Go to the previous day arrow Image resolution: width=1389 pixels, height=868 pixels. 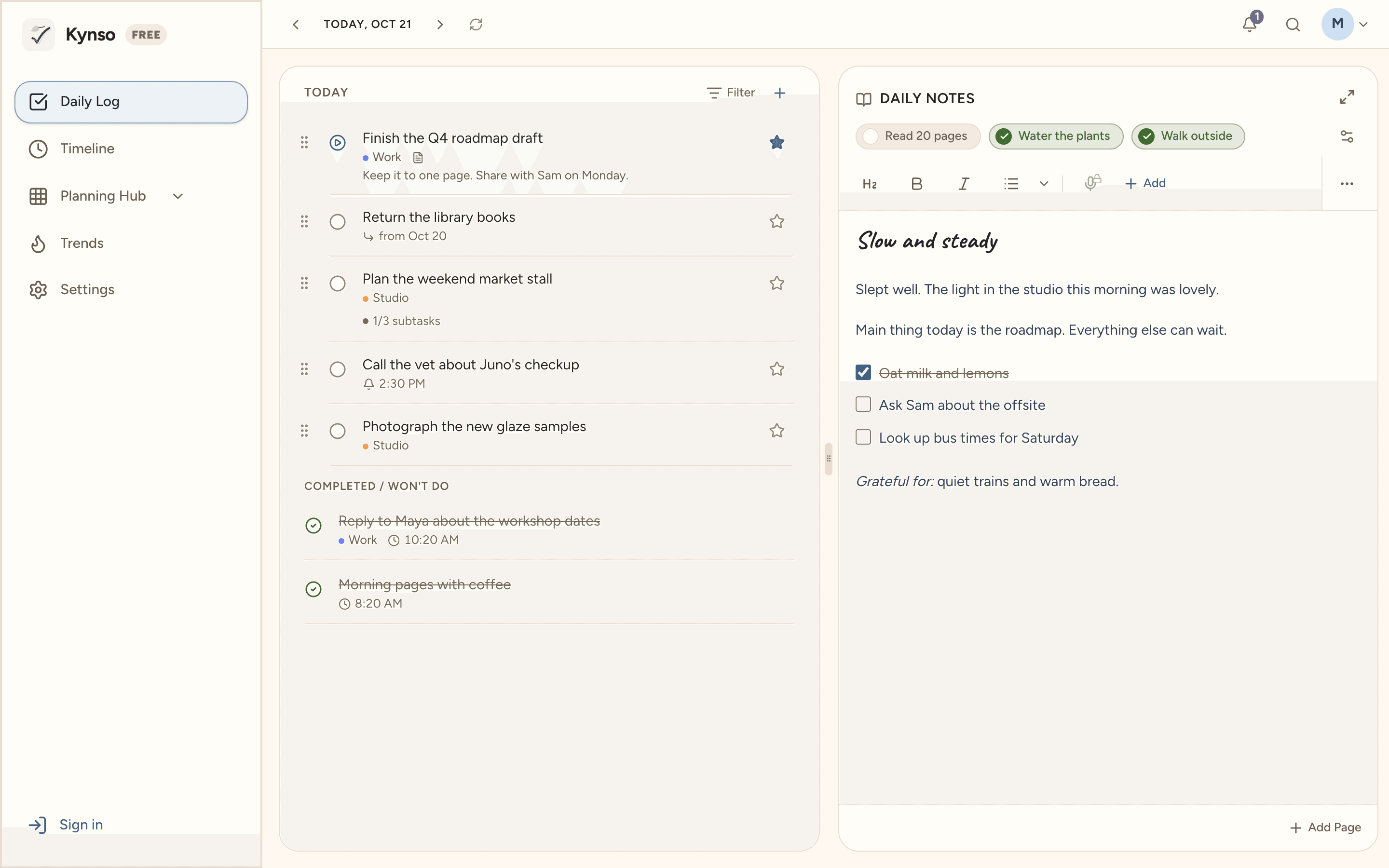296,24
